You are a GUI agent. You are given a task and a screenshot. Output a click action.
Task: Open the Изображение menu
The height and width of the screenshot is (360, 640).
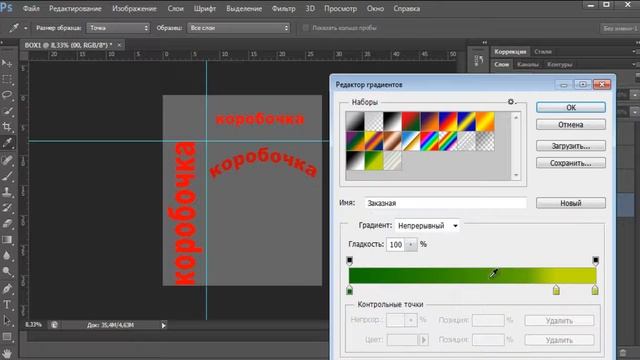click(134, 9)
